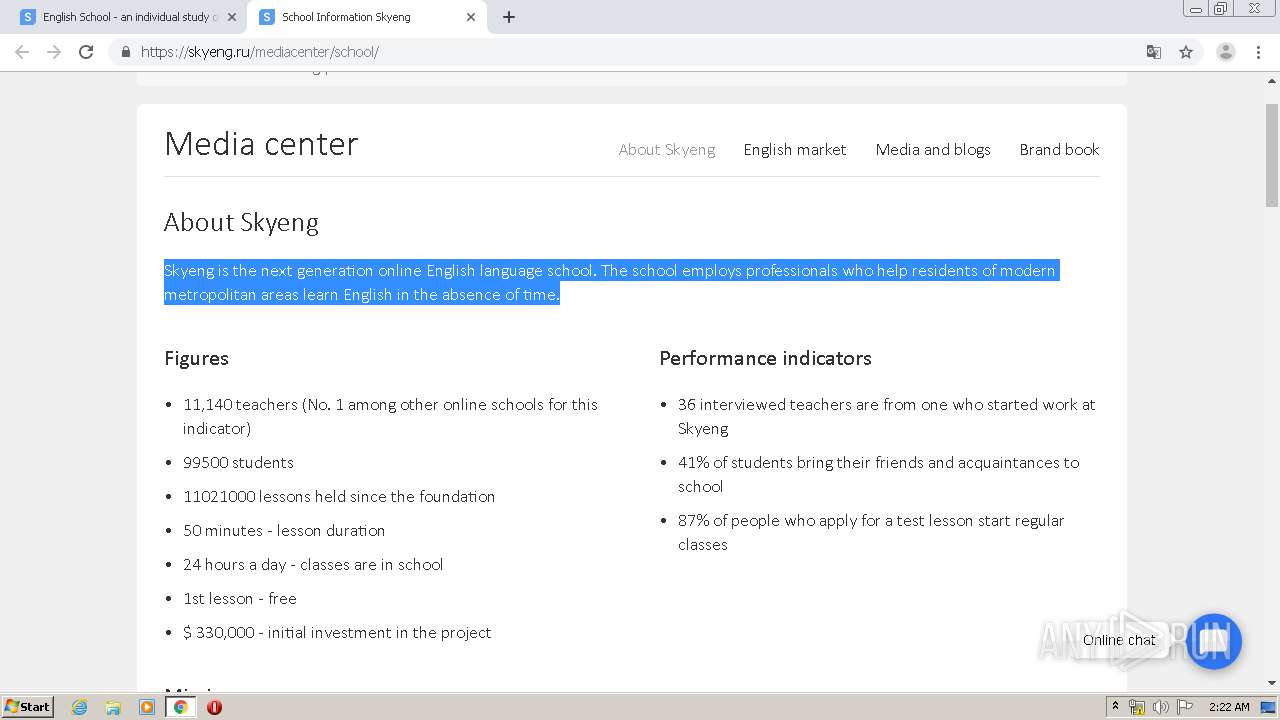
Task: Click the padlock site info icon
Action: click(x=125, y=52)
